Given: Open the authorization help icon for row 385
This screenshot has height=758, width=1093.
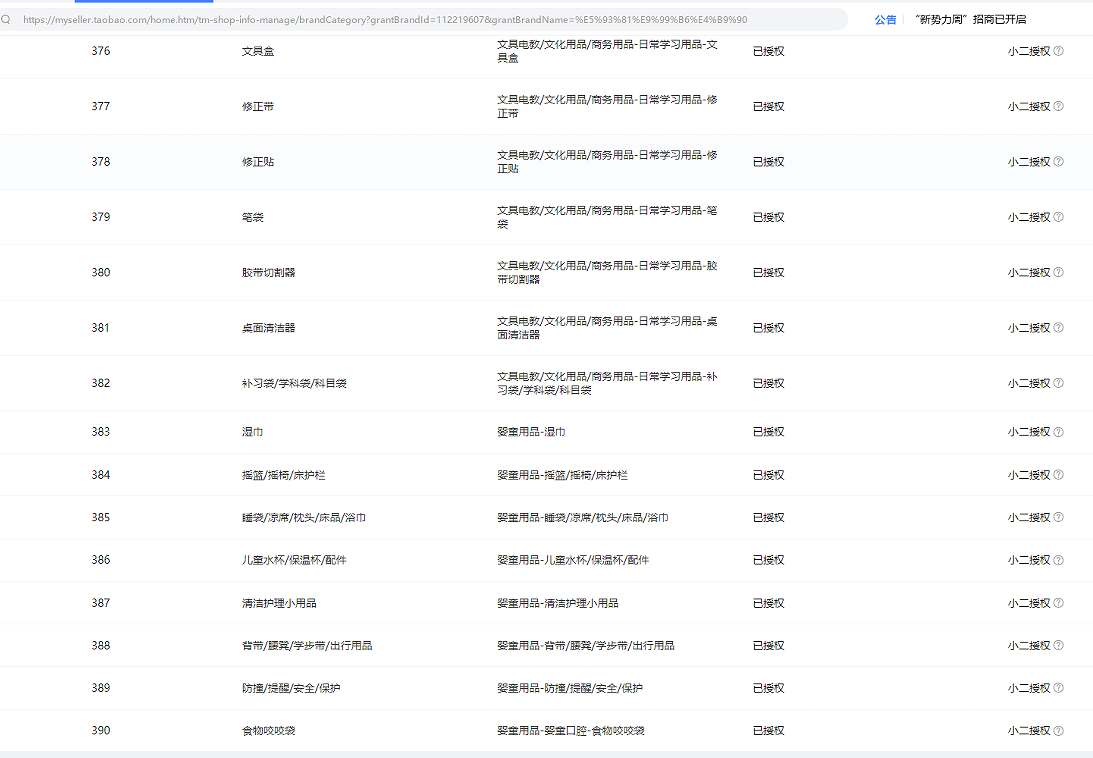Looking at the screenshot, I should pos(1058,518).
